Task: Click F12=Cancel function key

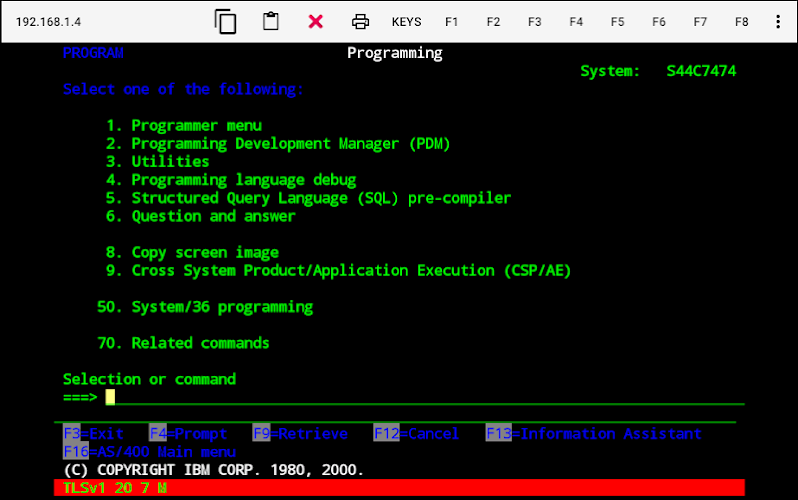Action: (x=416, y=433)
